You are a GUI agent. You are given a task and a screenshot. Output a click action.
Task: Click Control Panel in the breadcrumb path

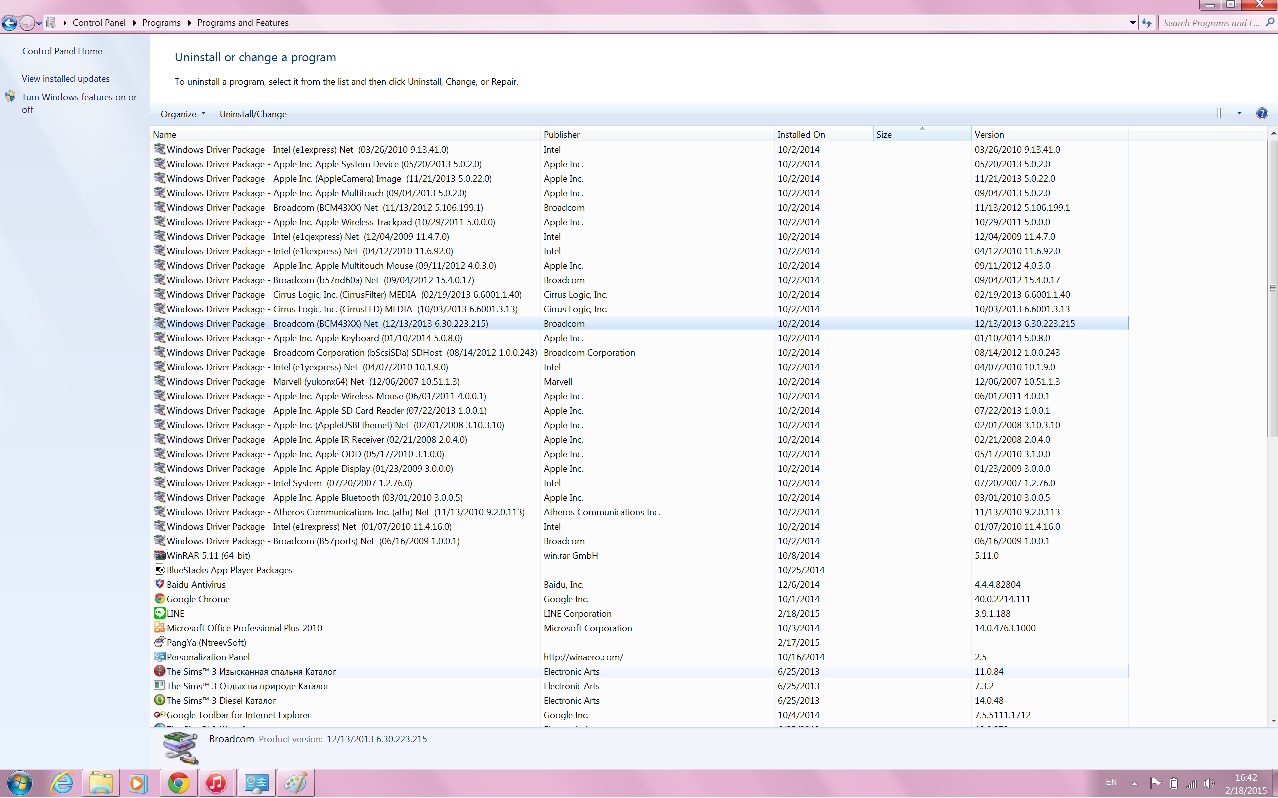coord(101,22)
